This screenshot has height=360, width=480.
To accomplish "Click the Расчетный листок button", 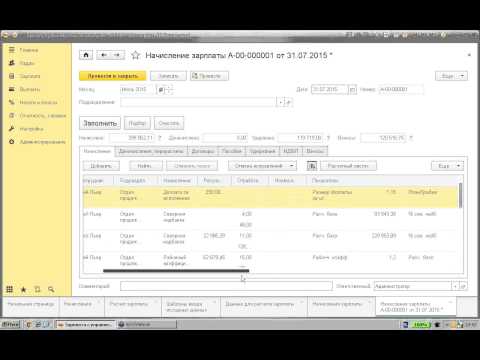I will [x=348, y=166].
